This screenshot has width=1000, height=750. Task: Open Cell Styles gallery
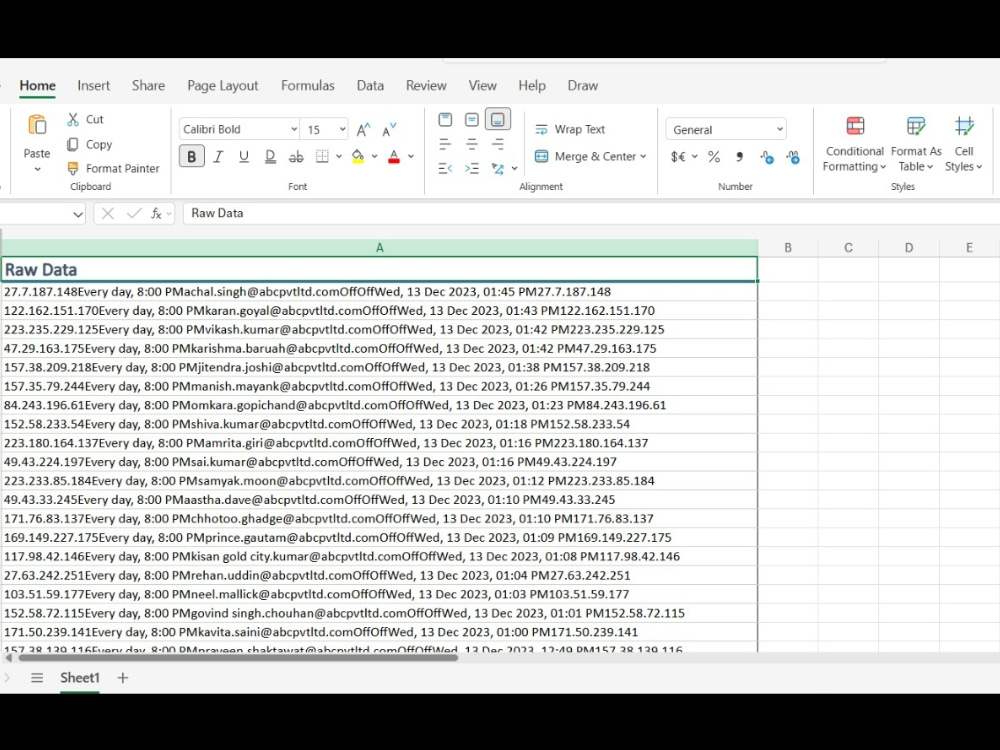click(x=964, y=145)
